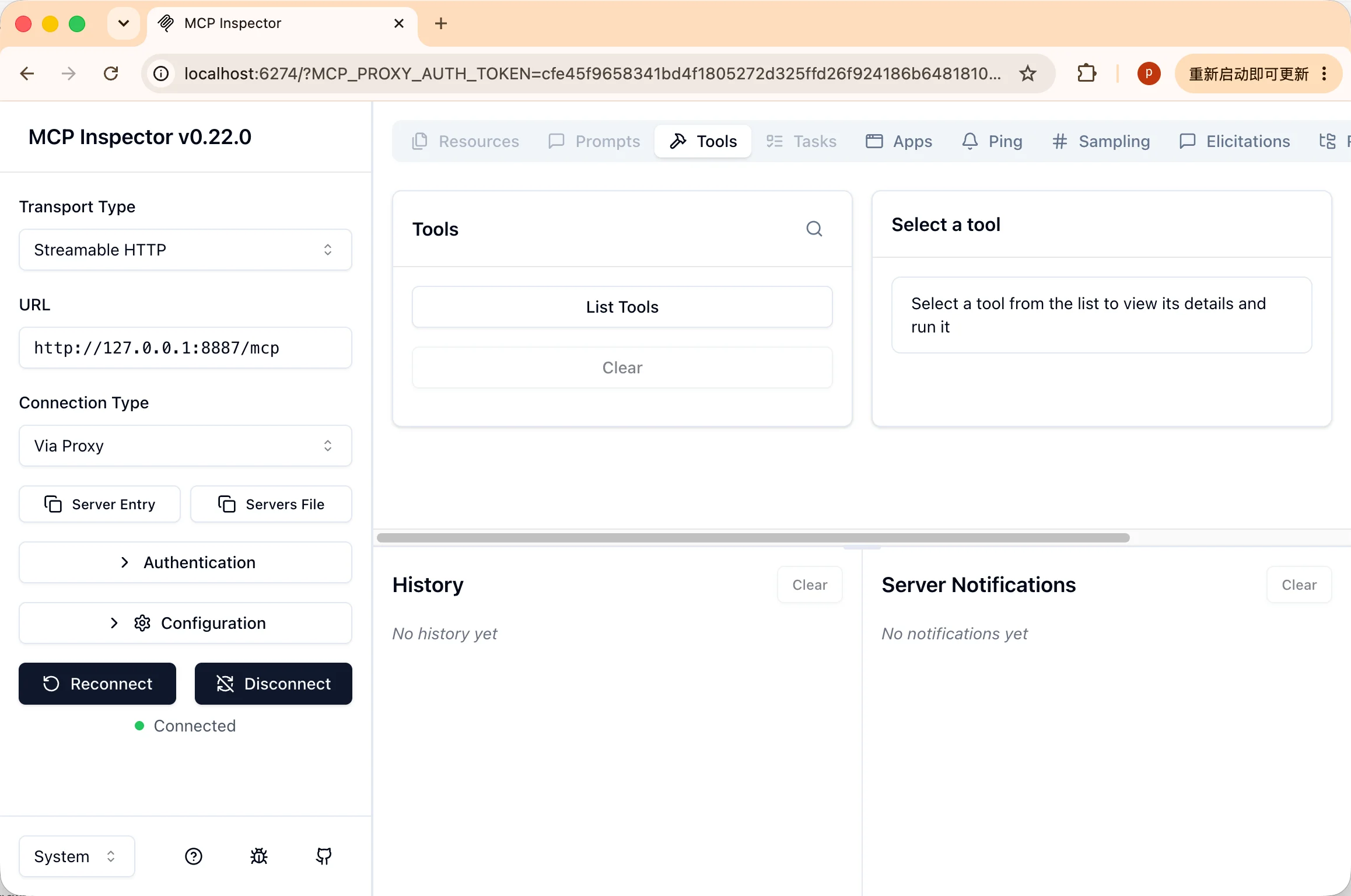This screenshot has height=896, width=1351.
Task: Click the browser reload icon
Action: [111, 73]
